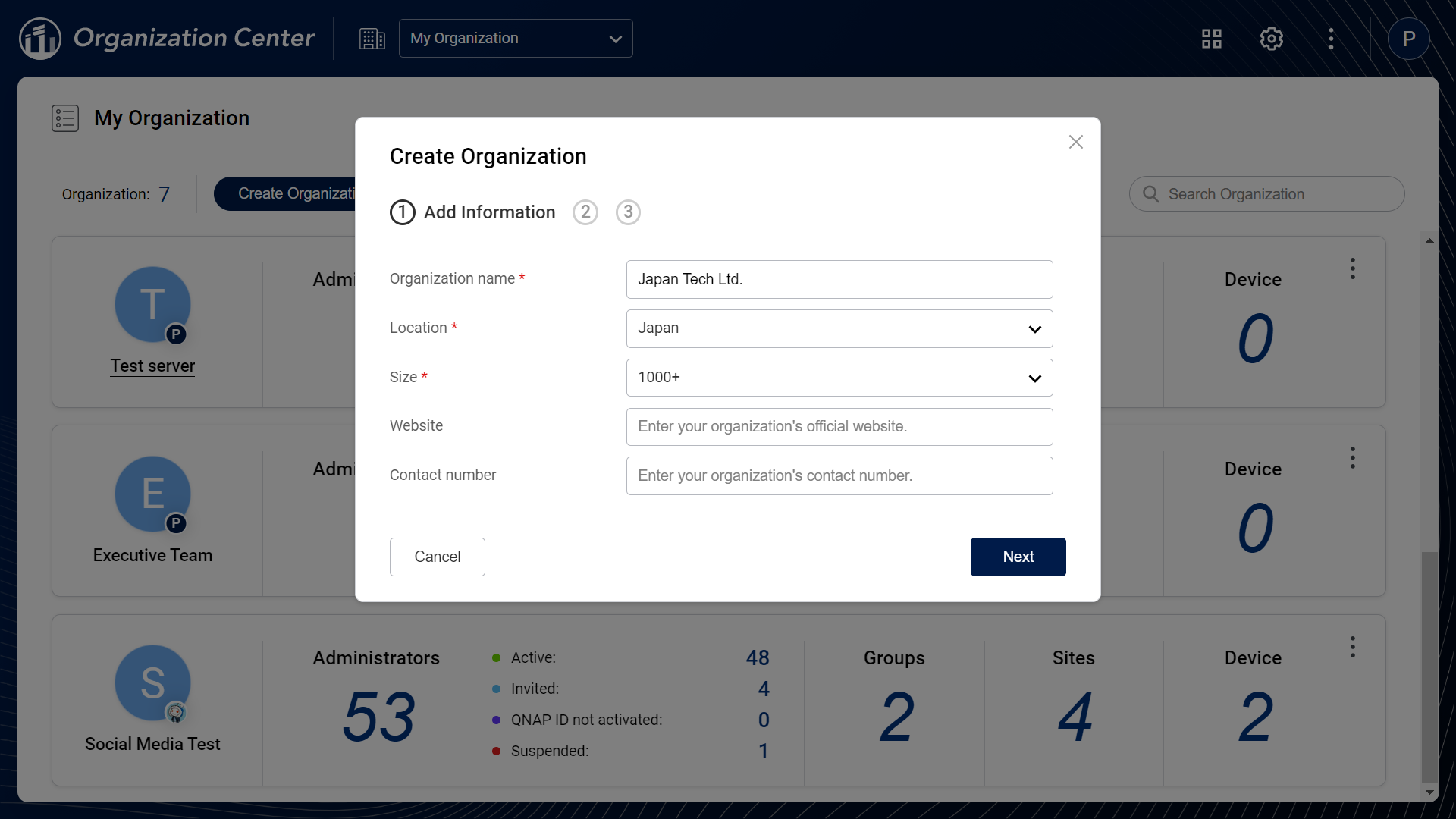Click the Organization Center logo icon
Viewport: 1456px width, 819px height.
[39, 39]
